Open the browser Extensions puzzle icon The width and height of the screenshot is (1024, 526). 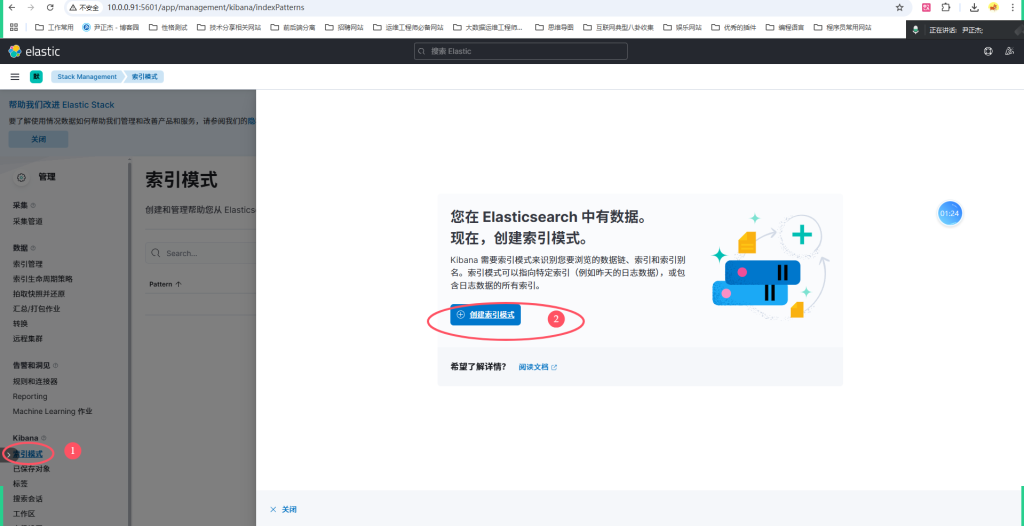pyautogui.click(x=946, y=7)
